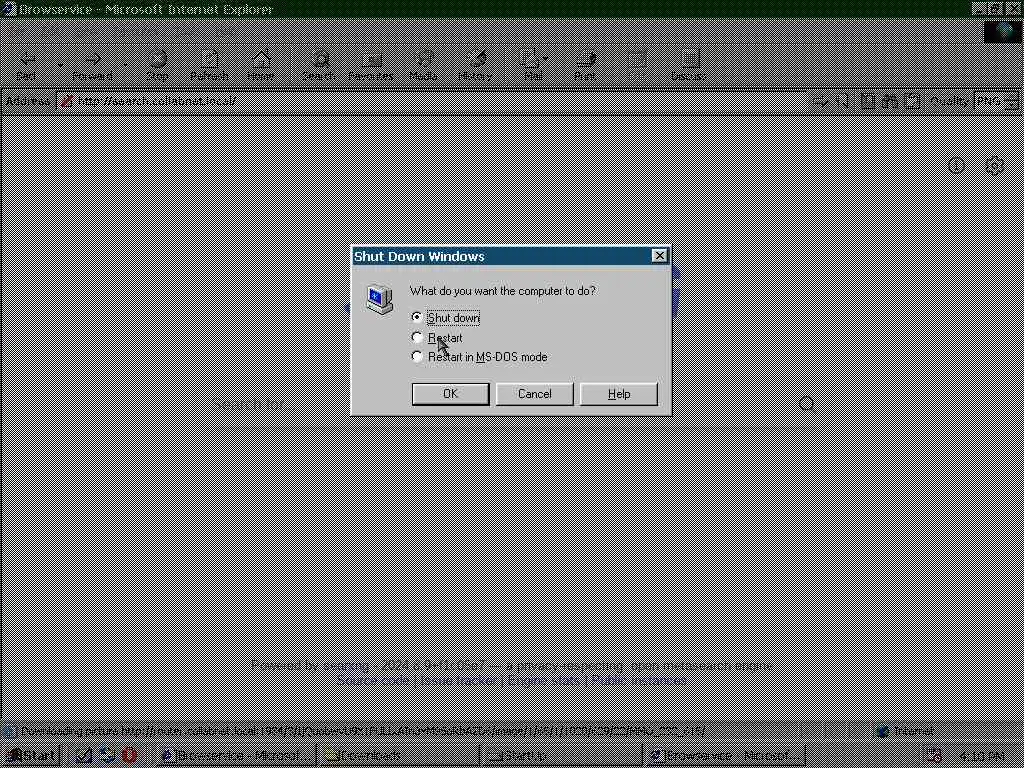This screenshot has width=1024, height=768.
Task: Close the Shut Down Windows dialog
Action: coord(660,256)
